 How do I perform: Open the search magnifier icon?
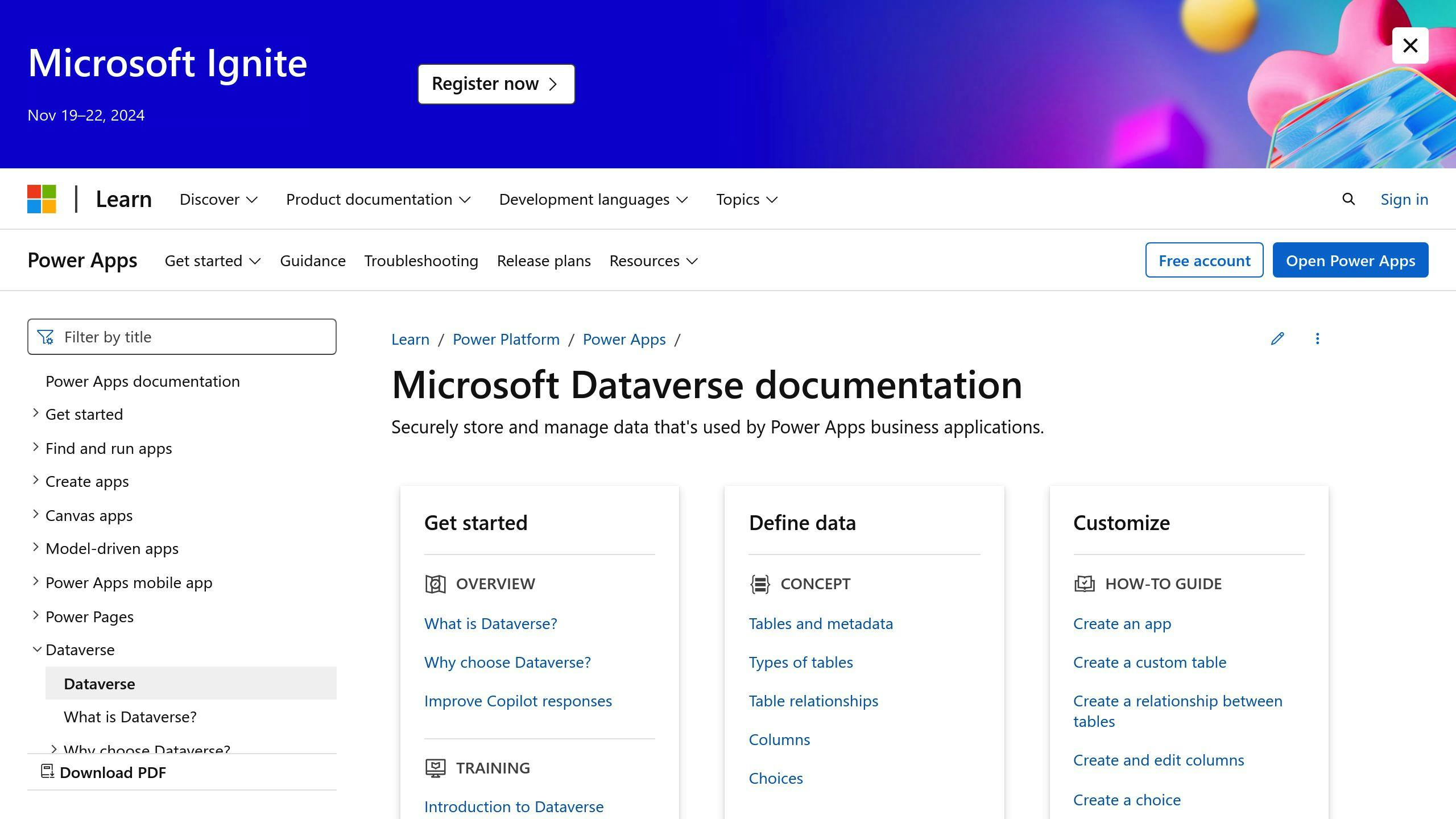pyautogui.click(x=1349, y=199)
